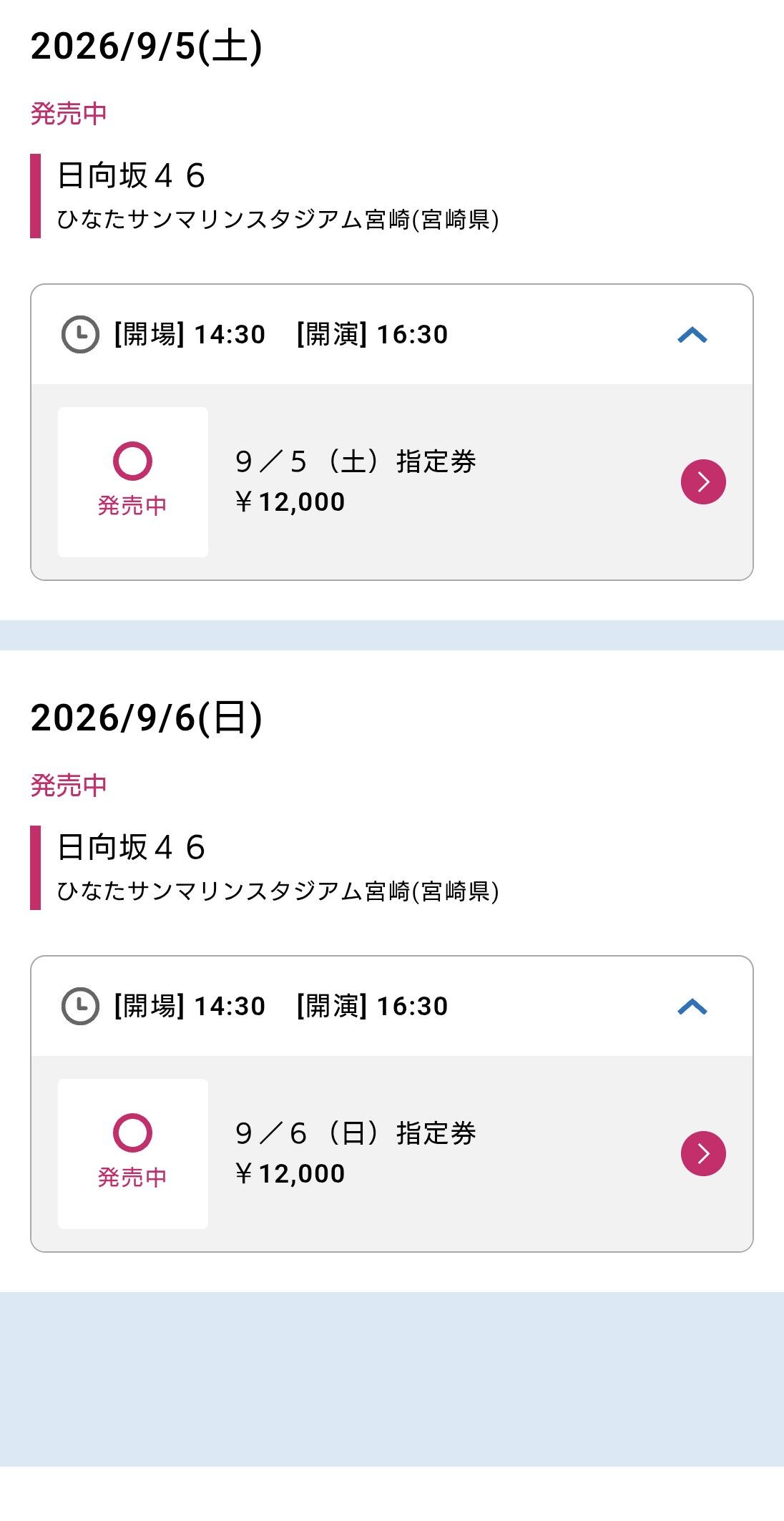The height and width of the screenshot is (1521, 784).
Task: Tap the clock icon for 9/5 showtimes
Action: 80,334
